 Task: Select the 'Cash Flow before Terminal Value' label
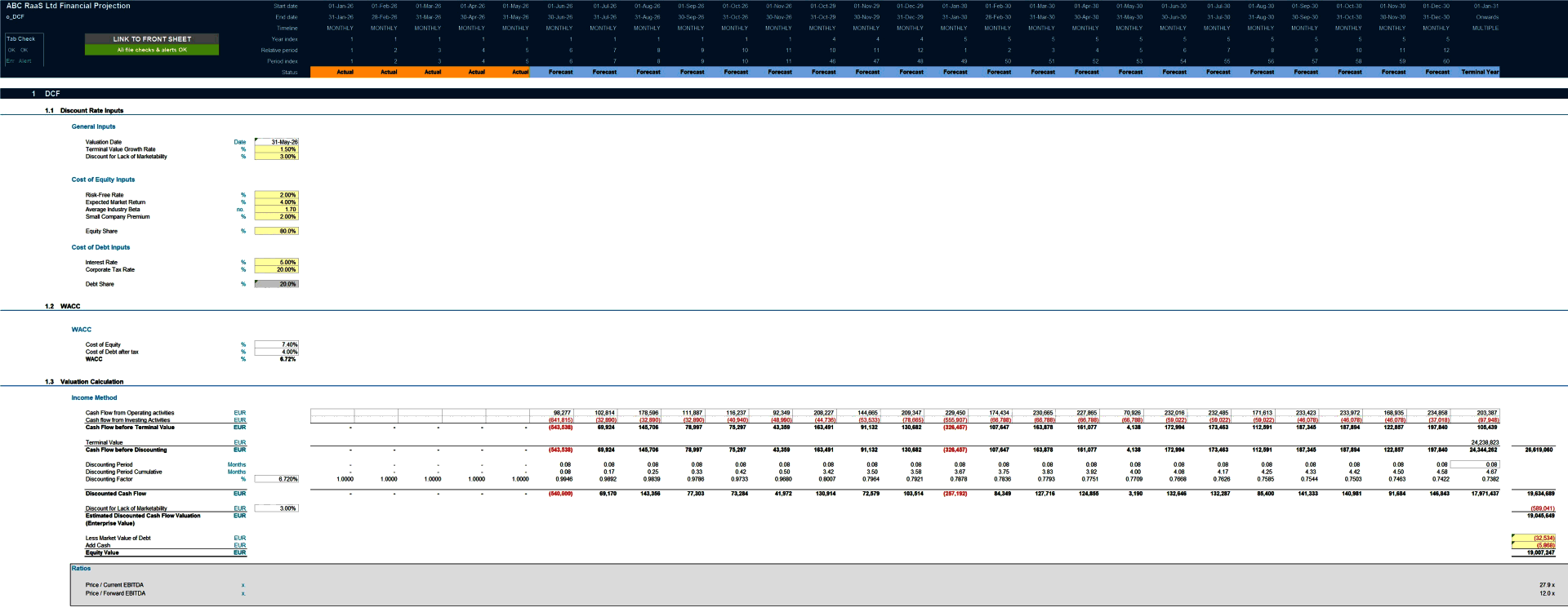[130, 428]
